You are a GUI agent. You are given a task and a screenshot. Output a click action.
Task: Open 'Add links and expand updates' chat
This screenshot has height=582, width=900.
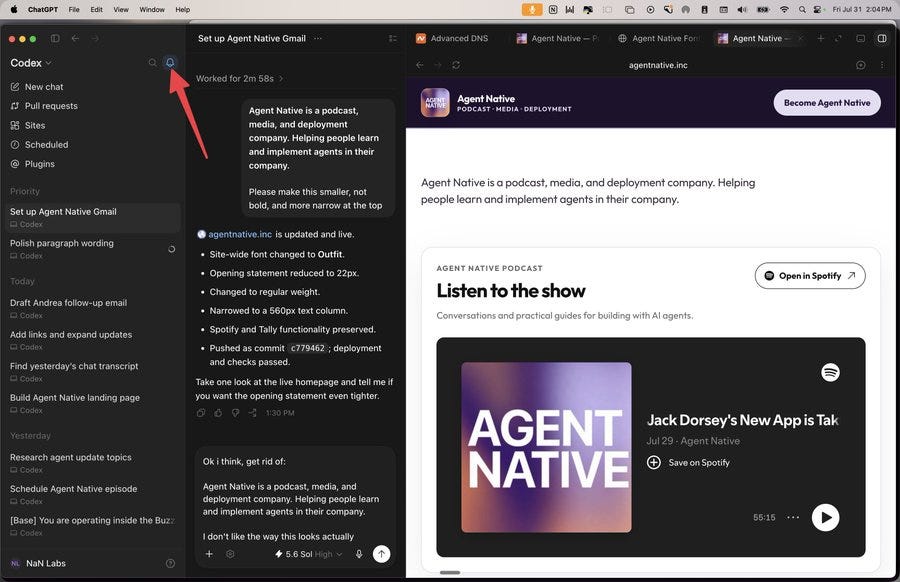click(92, 340)
